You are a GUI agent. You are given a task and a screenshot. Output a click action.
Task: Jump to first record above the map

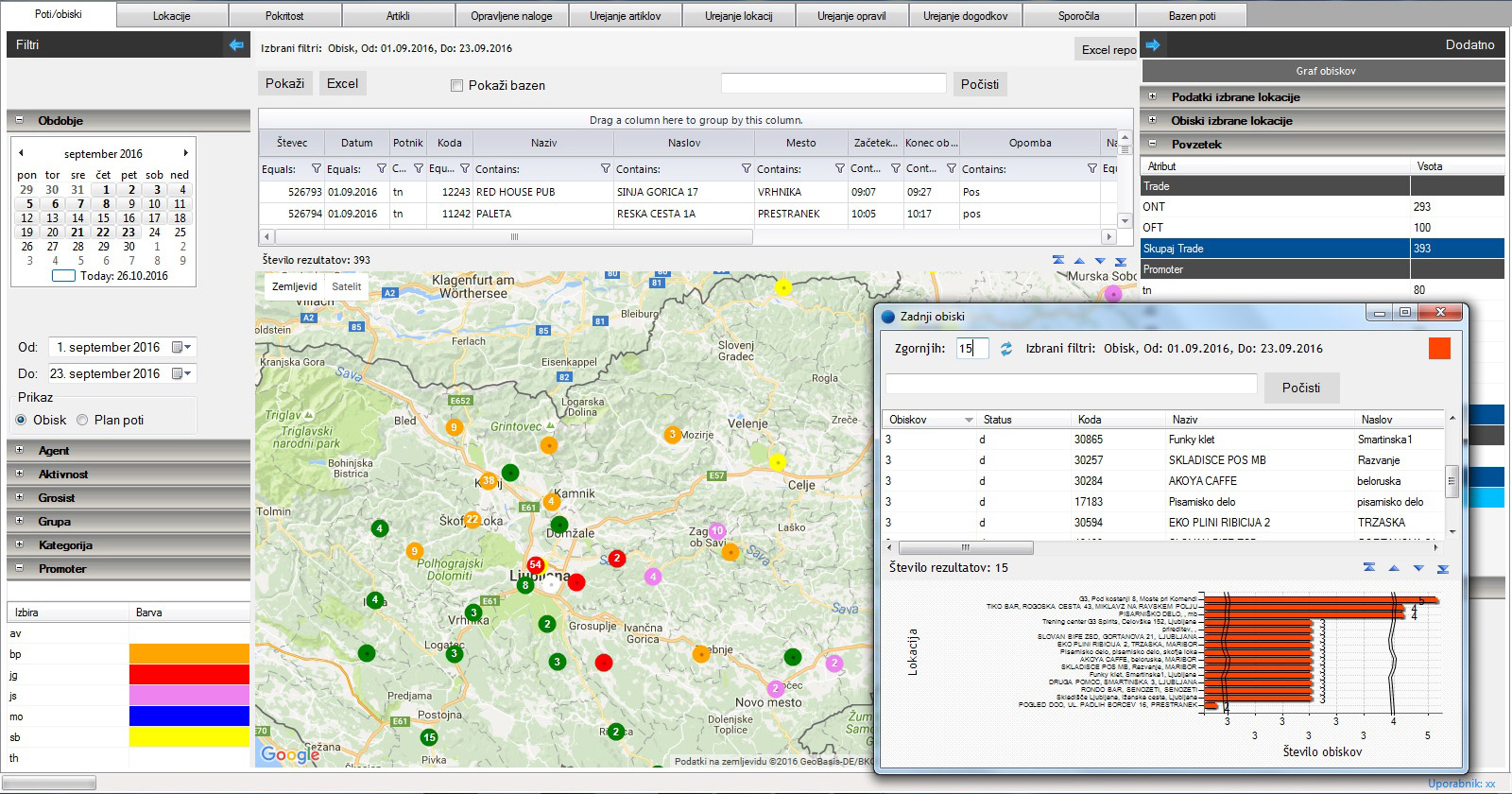click(x=1058, y=260)
